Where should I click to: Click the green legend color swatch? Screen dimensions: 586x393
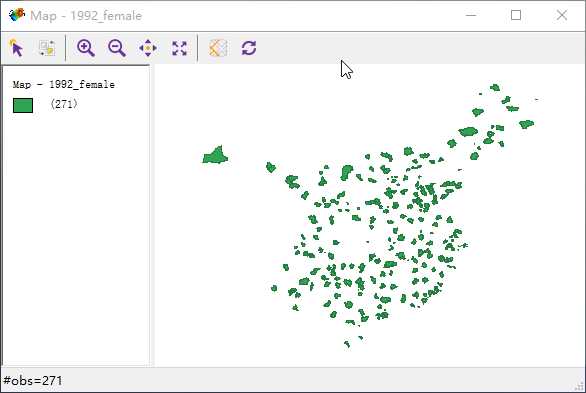(x=23, y=105)
